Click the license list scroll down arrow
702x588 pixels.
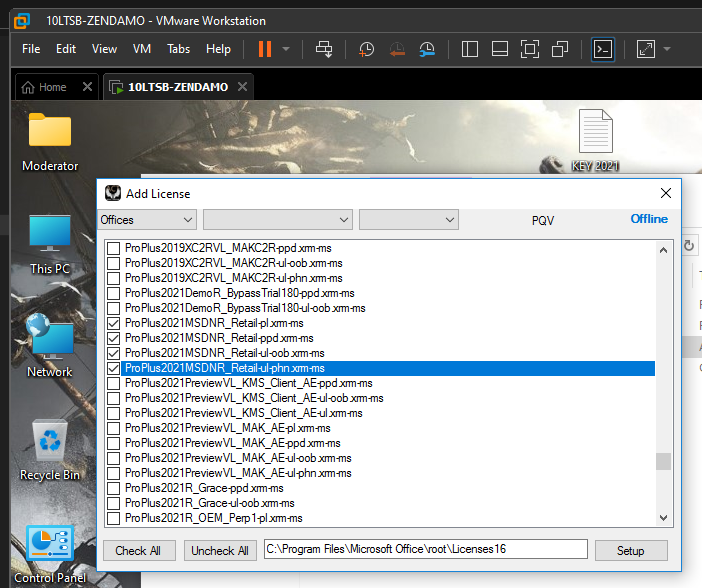tap(663, 518)
